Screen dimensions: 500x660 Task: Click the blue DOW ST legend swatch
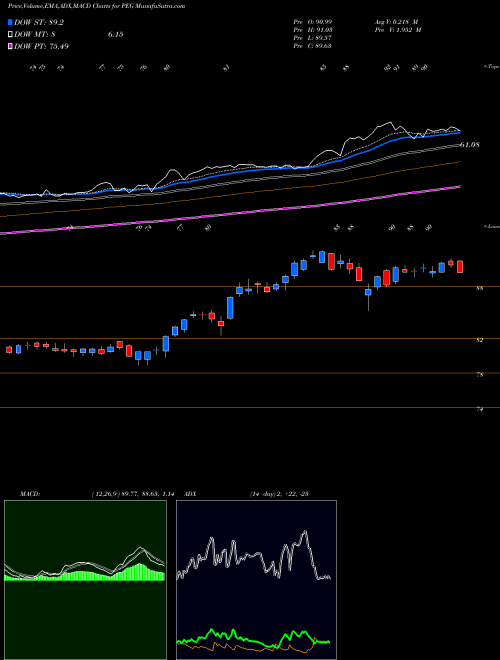coord(11,22)
